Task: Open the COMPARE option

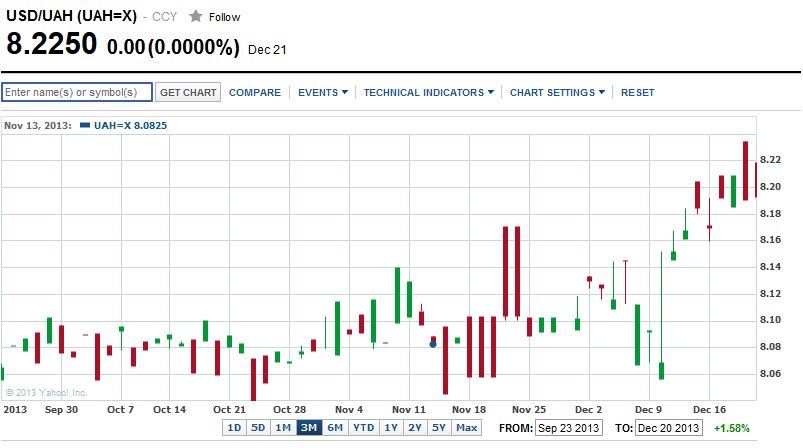Action: coord(255,93)
